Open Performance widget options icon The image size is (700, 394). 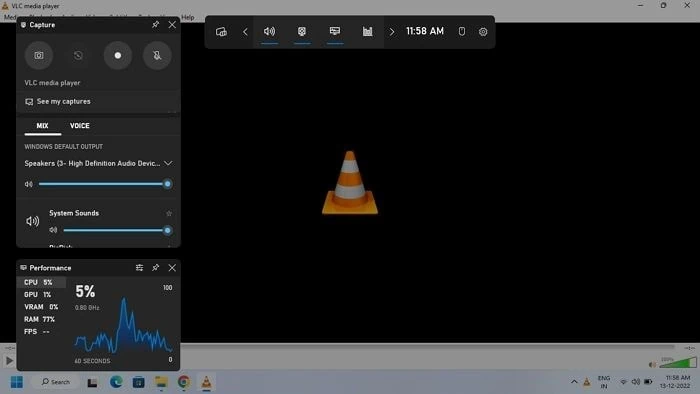pos(139,268)
